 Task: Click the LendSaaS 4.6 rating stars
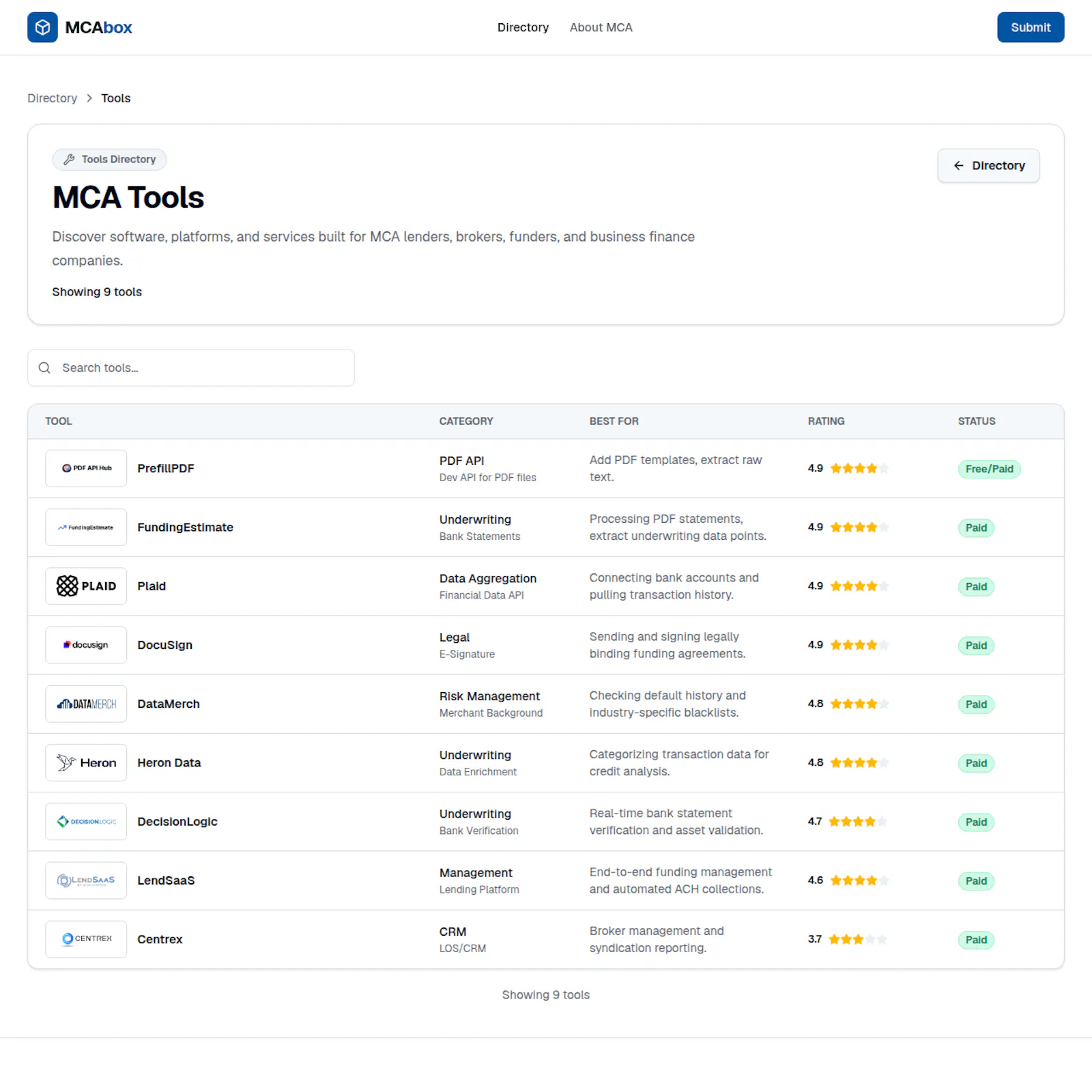click(859, 880)
